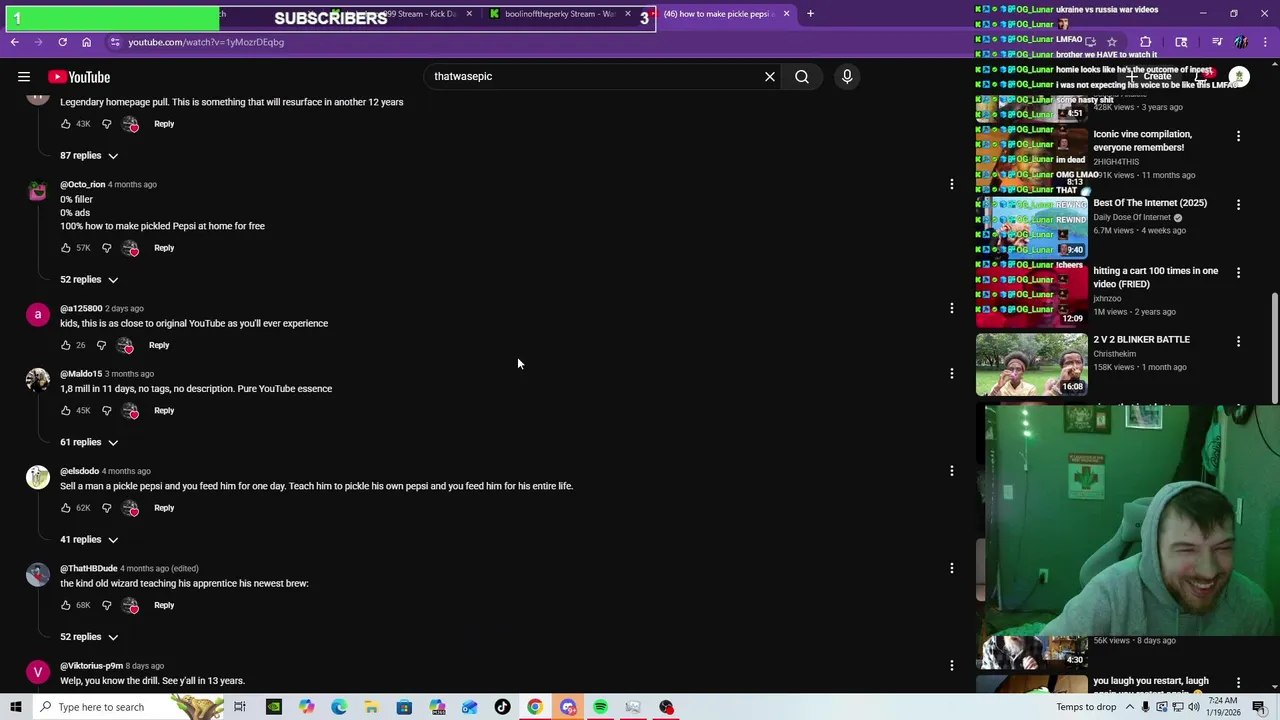Open hitting a cart 100 times video title
The image size is (1280, 720).
tap(1155, 277)
